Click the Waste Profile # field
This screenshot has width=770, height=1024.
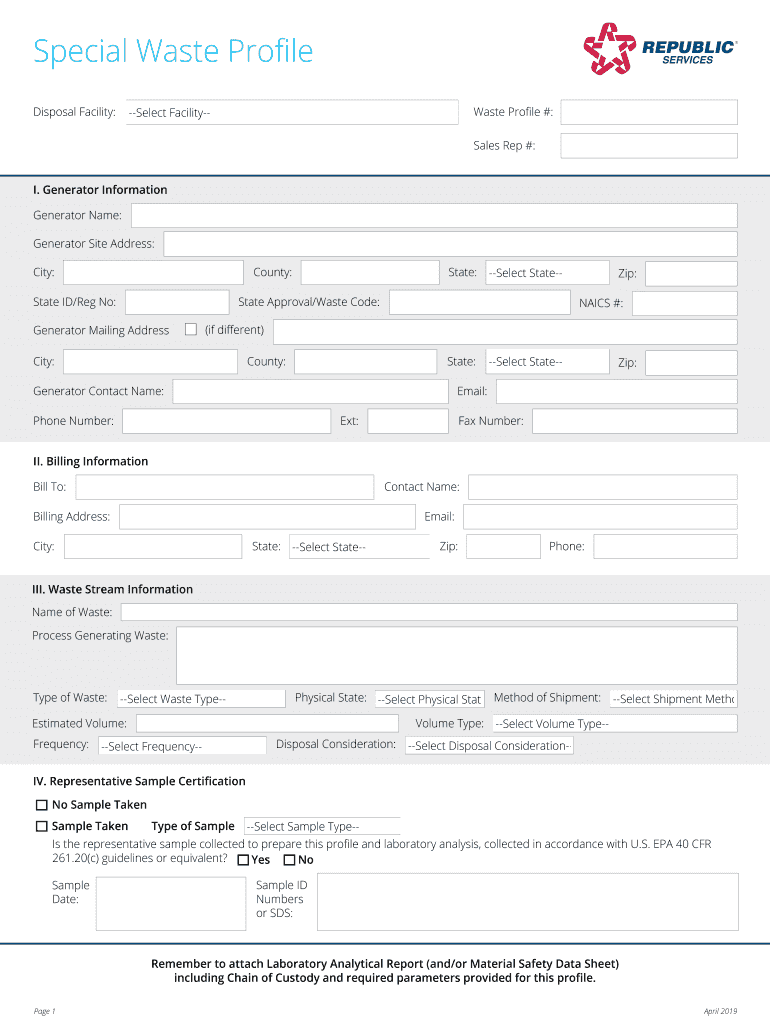pos(648,112)
